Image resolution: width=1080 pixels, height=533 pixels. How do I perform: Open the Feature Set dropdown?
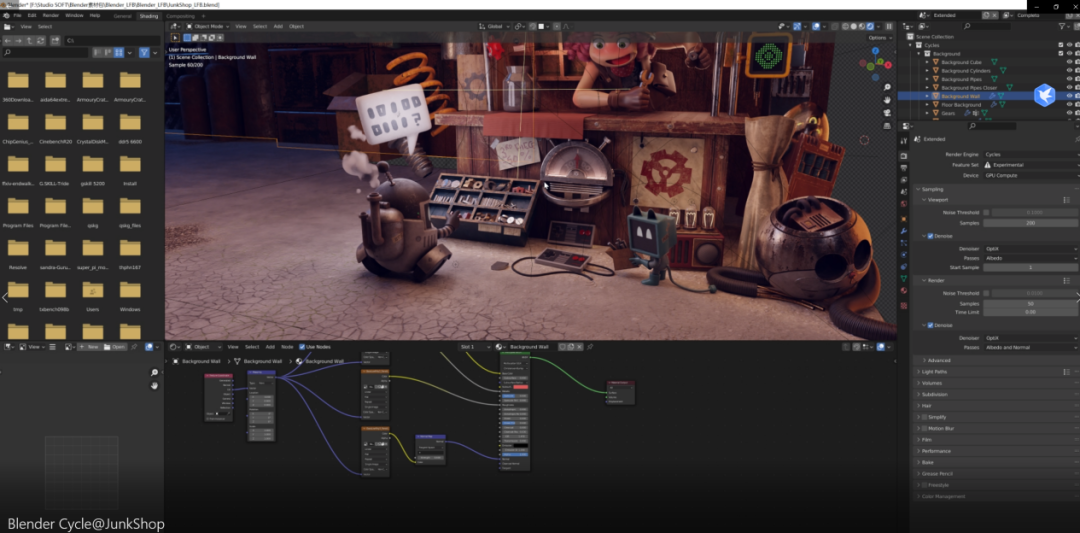1031,165
